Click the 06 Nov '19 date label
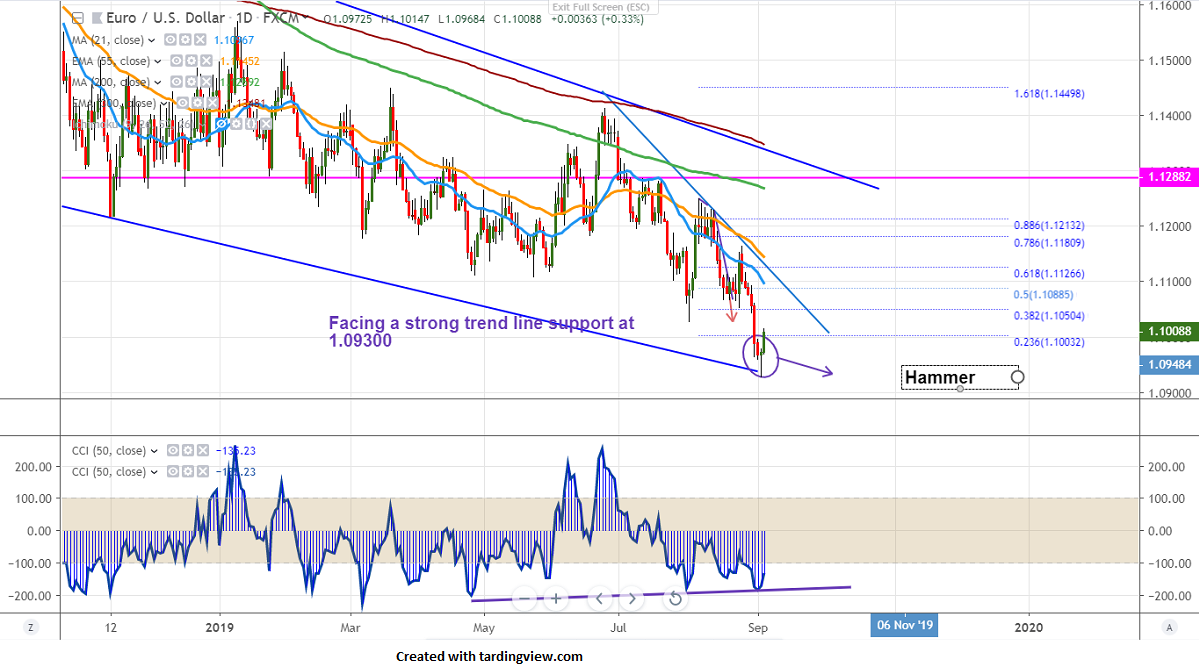The width and height of the screenshot is (1199, 671). 905,625
